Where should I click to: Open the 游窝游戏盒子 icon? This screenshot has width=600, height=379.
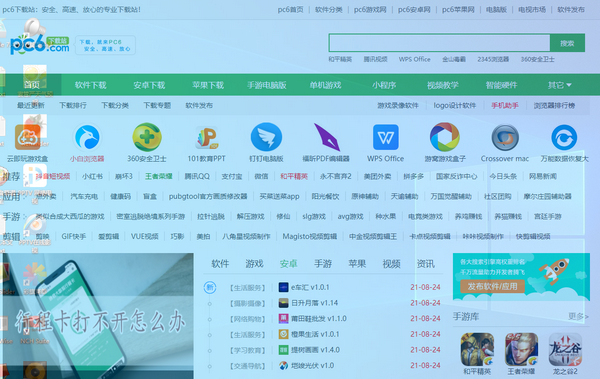tap(445, 137)
